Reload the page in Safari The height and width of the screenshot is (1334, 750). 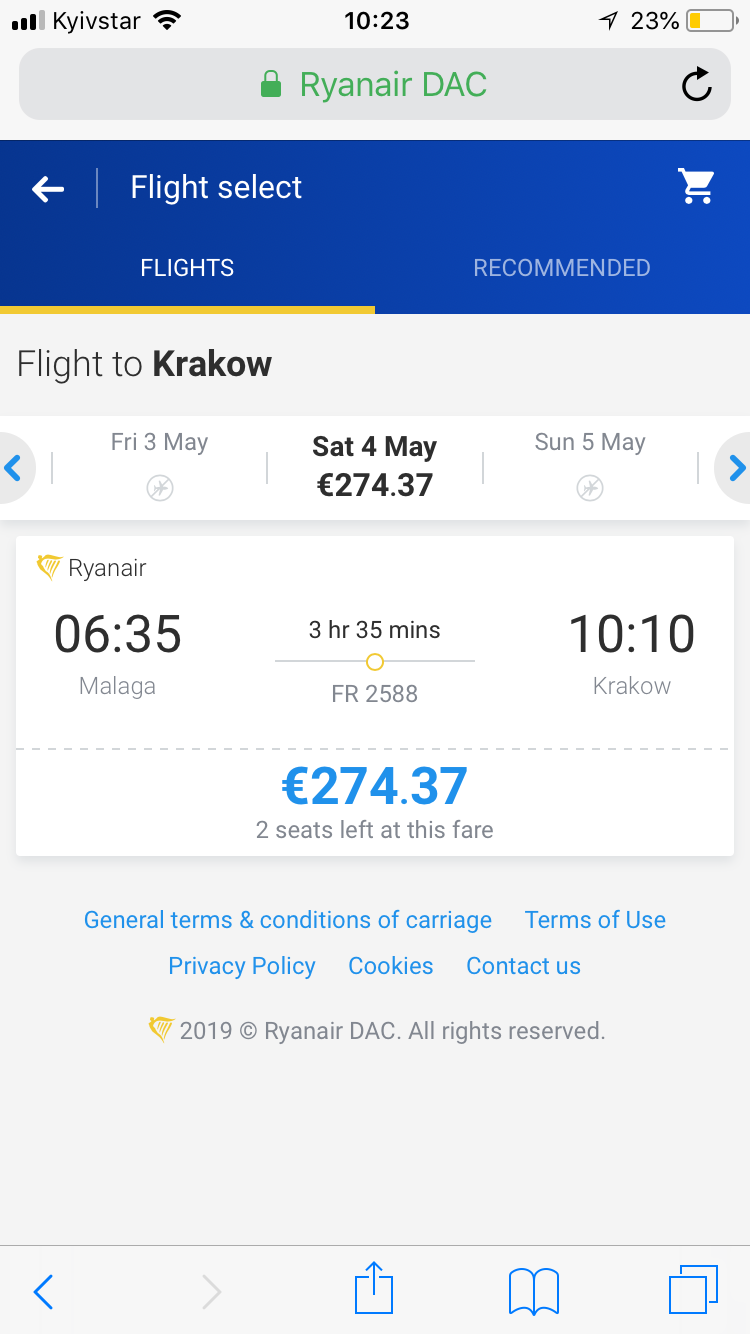pos(696,85)
